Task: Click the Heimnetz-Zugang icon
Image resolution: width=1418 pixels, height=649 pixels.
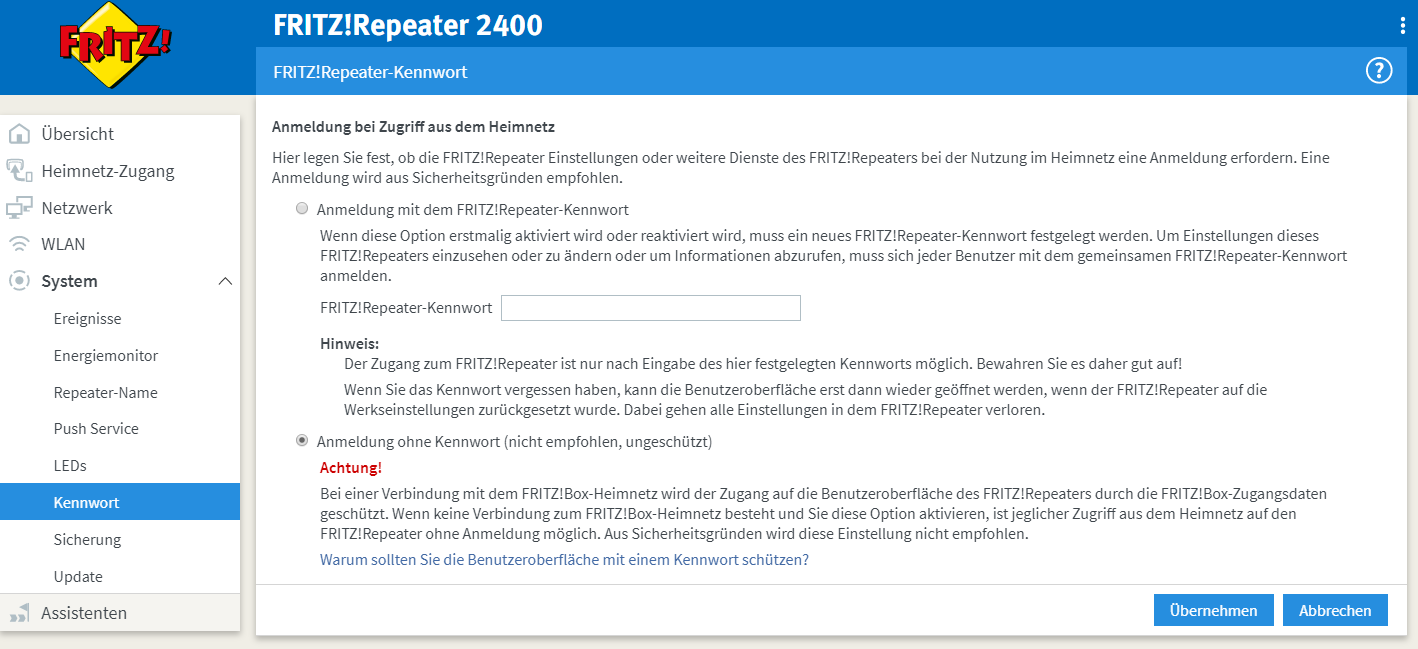Action: pyautogui.click(x=19, y=171)
